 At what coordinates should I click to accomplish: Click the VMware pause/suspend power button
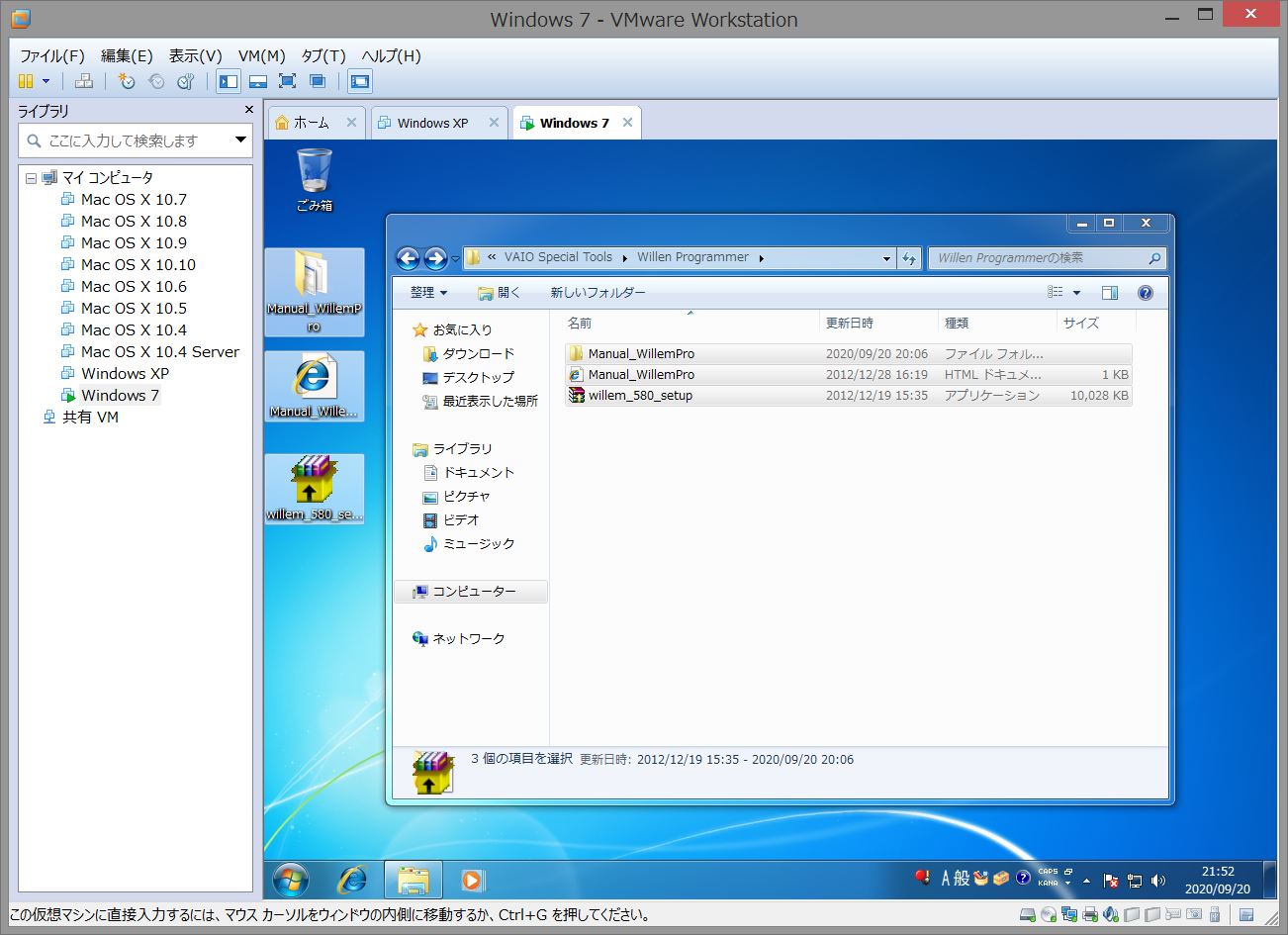point(27,81)
